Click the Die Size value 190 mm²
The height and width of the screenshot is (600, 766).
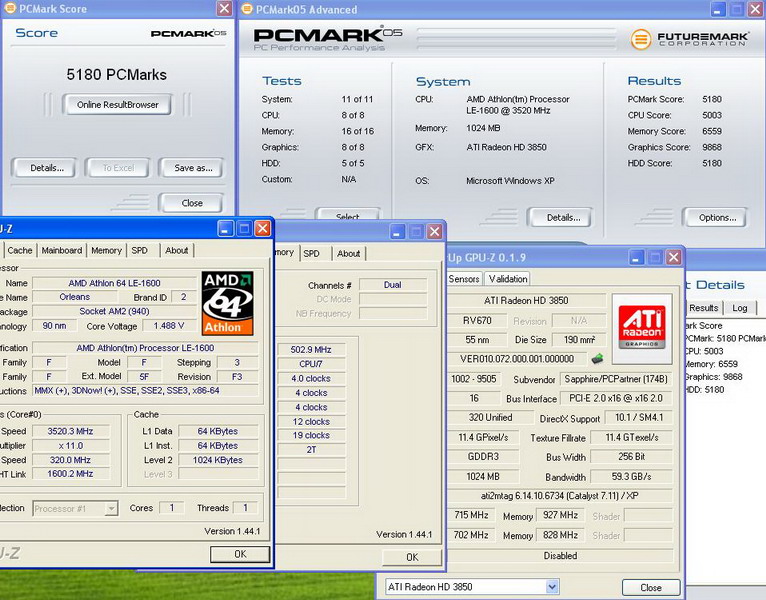[x=579, y=340]
